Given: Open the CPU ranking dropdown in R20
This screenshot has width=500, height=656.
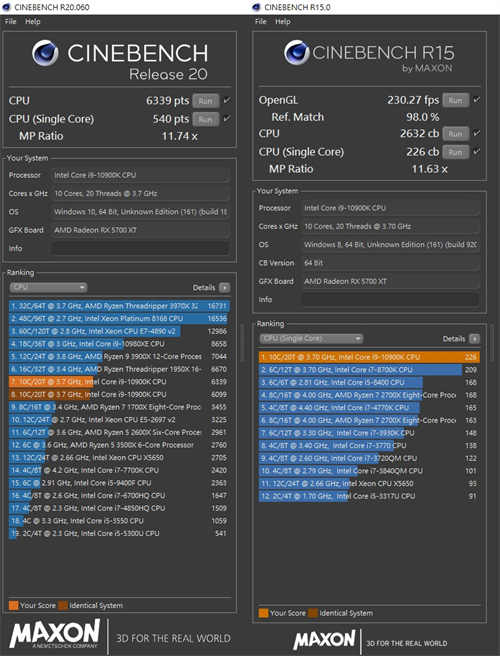Looking at the screenshot, I should pyautogui.click(x=48, y=287).
